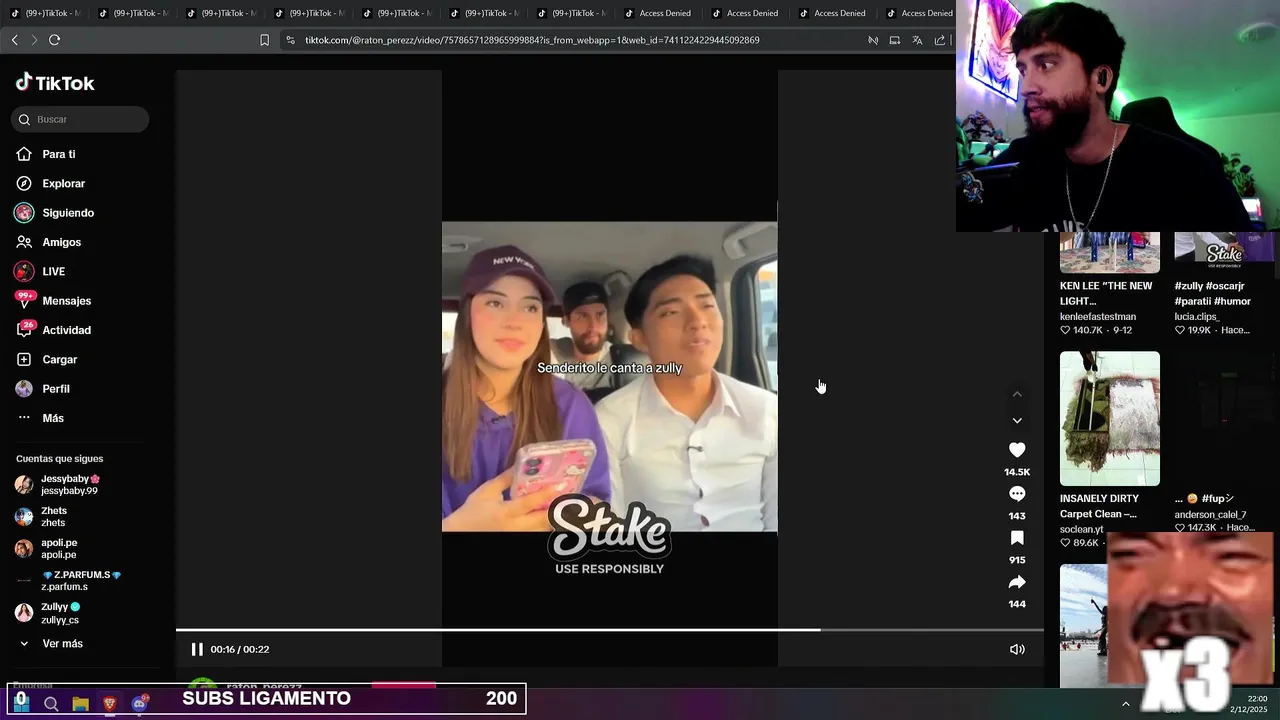1280x720 pixels.
Task: Go to next video with the down chevron
Action: pos(1017,421)
